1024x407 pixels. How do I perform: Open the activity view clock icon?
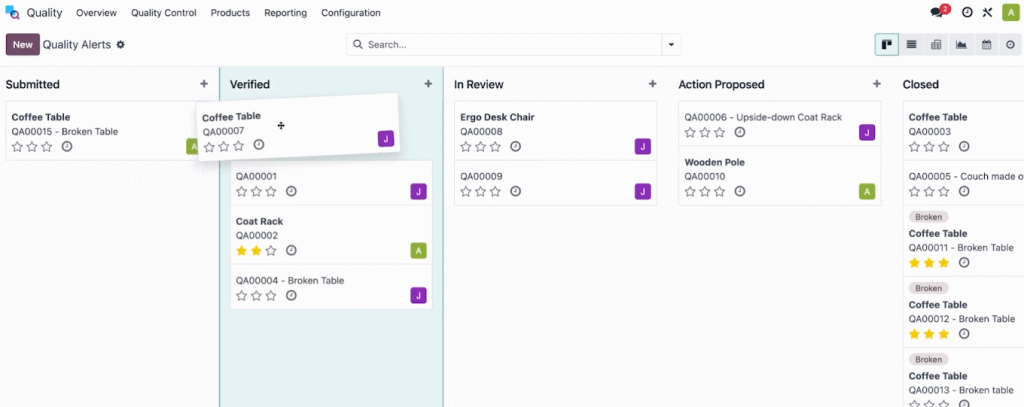(x=1010, y=44)
